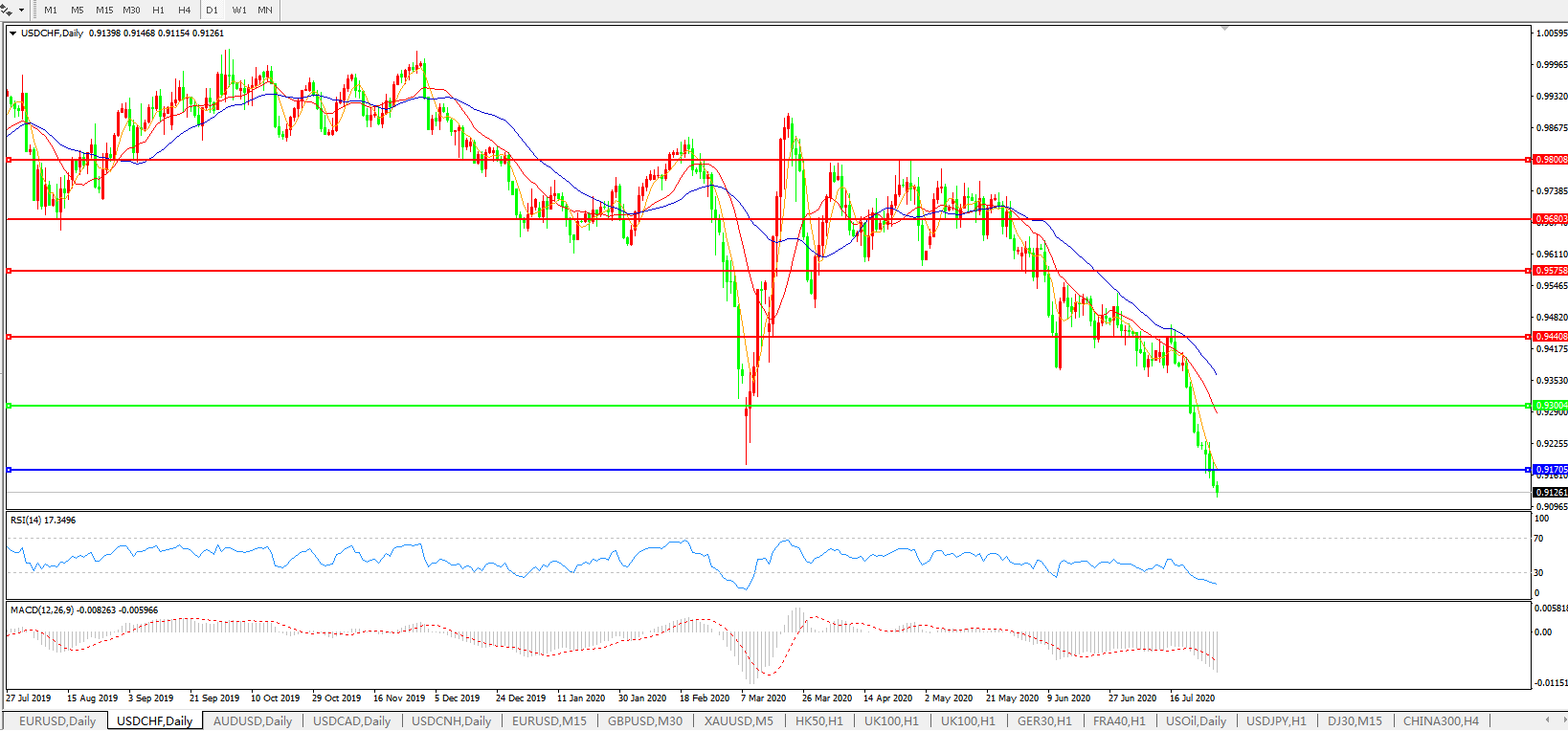Click the RSI(14) indicator label
1568x731 pixels.
pos(43,521)
